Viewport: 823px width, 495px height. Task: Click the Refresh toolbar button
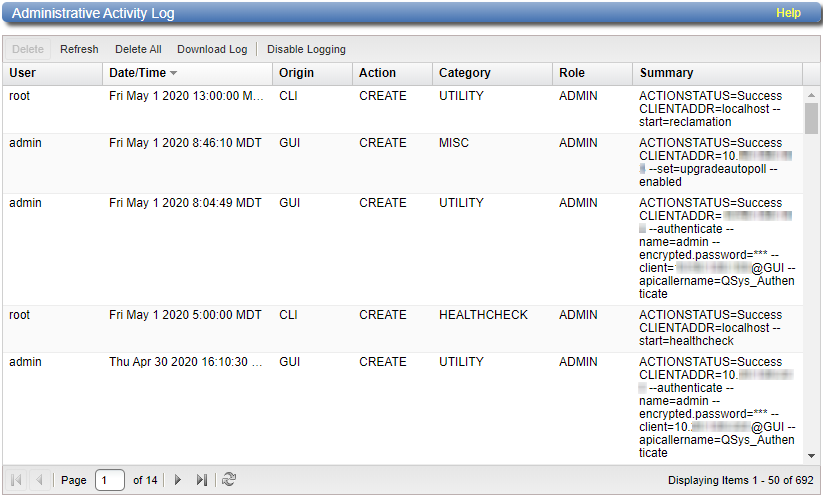click(79, 49)
